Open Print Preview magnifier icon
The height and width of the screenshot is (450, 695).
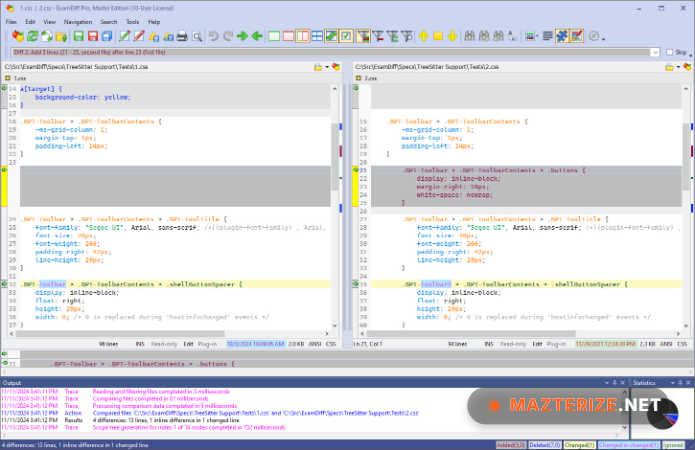point(197,36)
